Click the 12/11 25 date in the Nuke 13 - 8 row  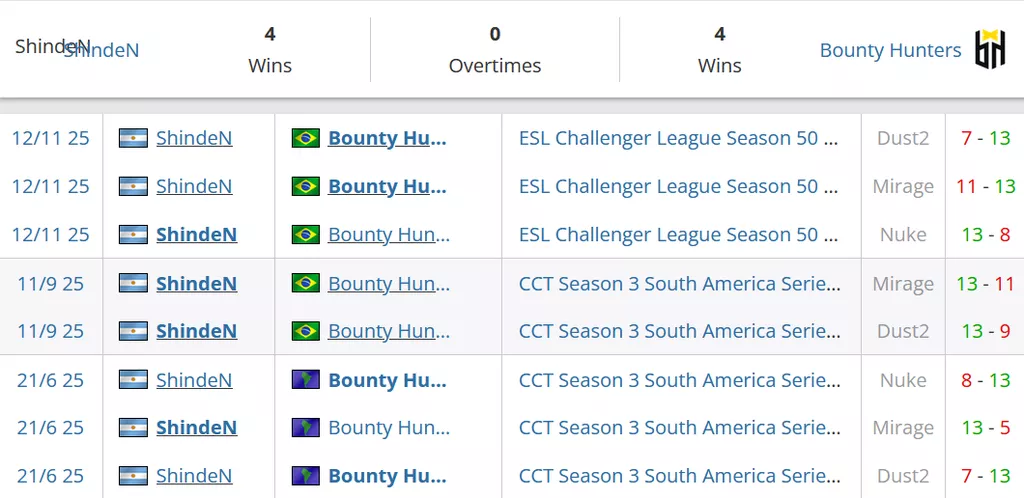tap(51, 234)
